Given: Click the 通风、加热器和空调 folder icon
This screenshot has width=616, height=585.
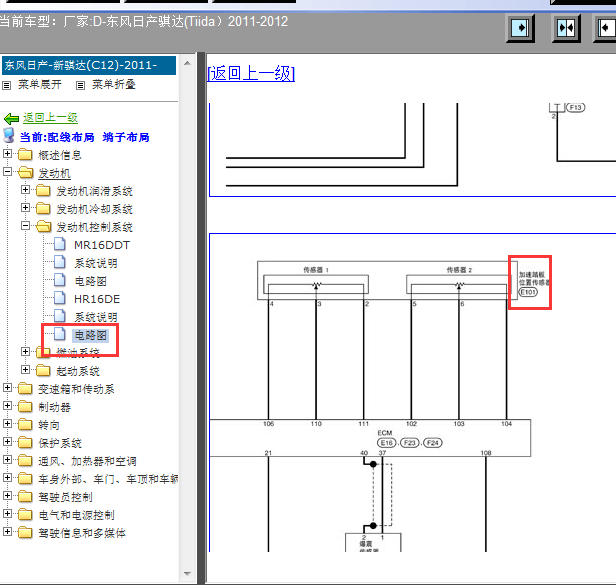Looking at the screenshot, I should (25, 460).
